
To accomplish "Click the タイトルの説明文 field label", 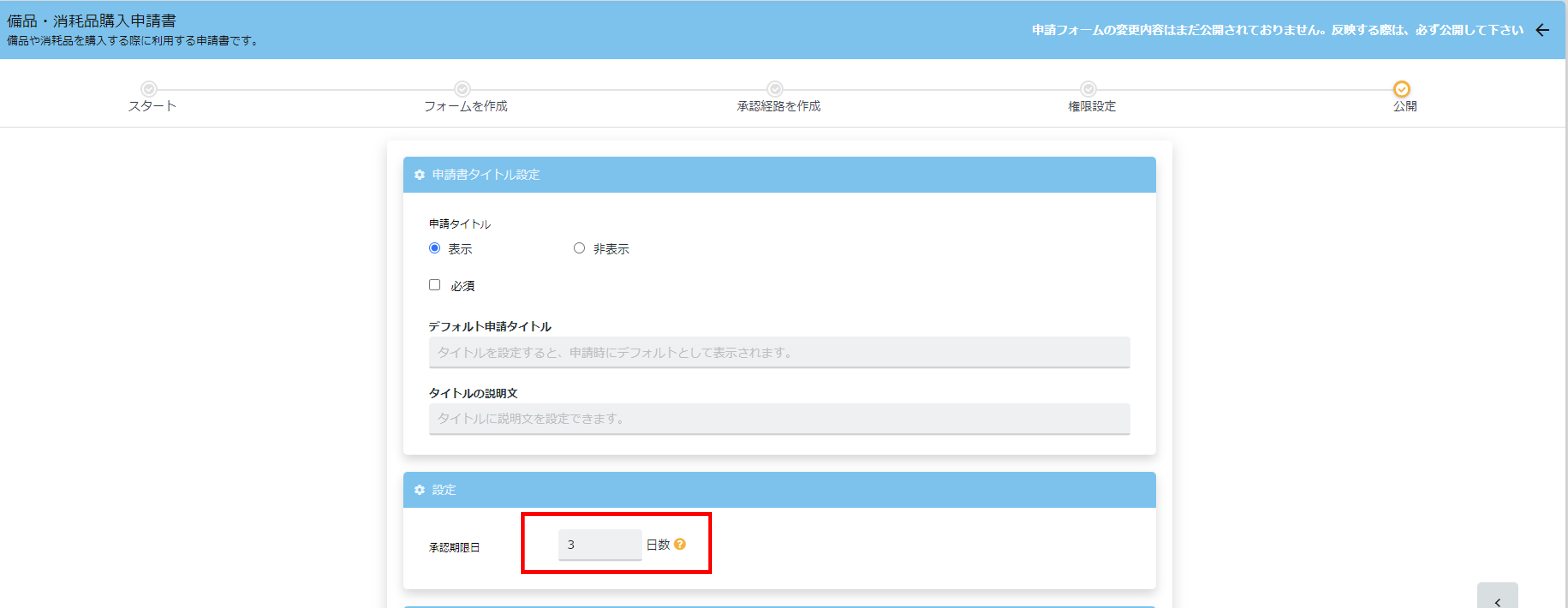I will pos(473,393).
